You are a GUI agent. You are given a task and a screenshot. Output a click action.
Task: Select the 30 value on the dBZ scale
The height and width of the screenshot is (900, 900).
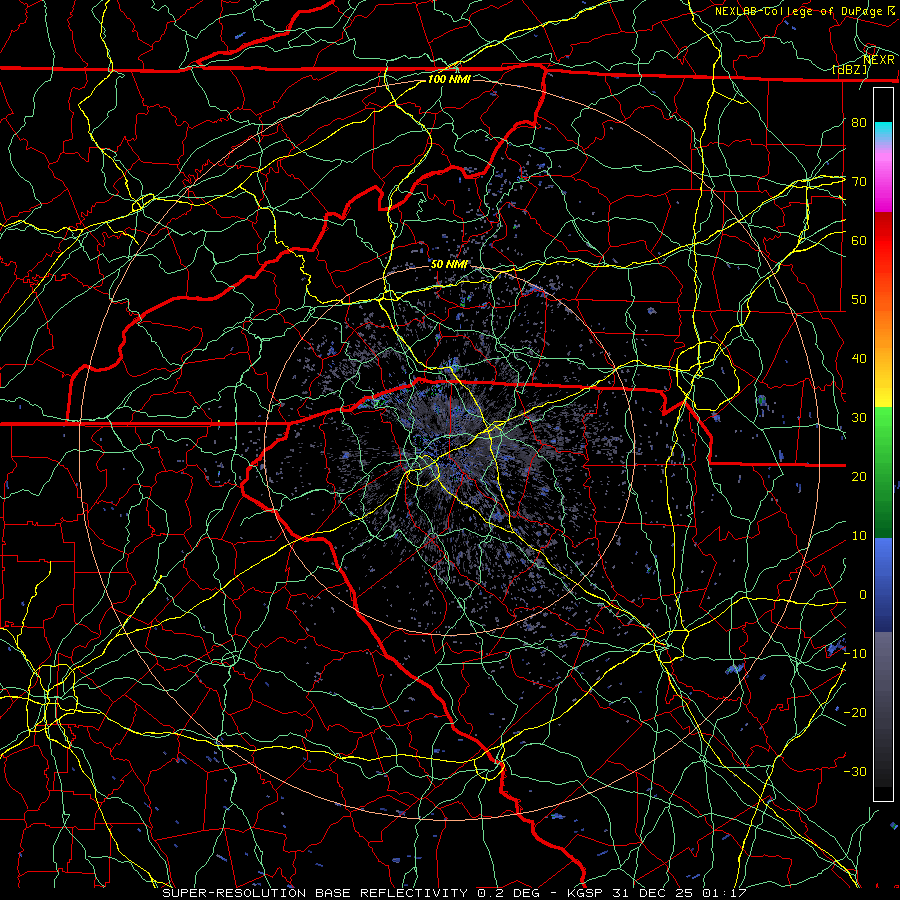click(859, 418)
